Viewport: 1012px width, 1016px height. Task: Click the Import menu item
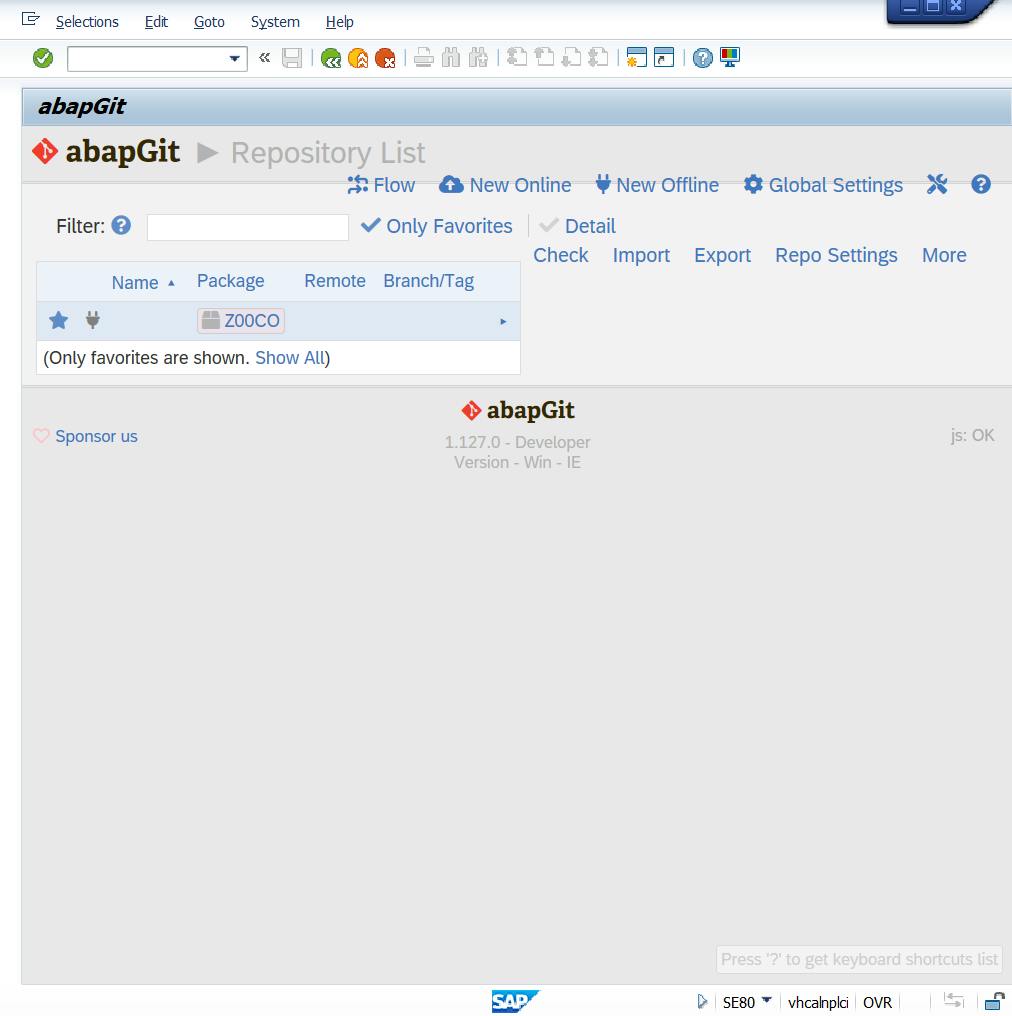[641, 255]
